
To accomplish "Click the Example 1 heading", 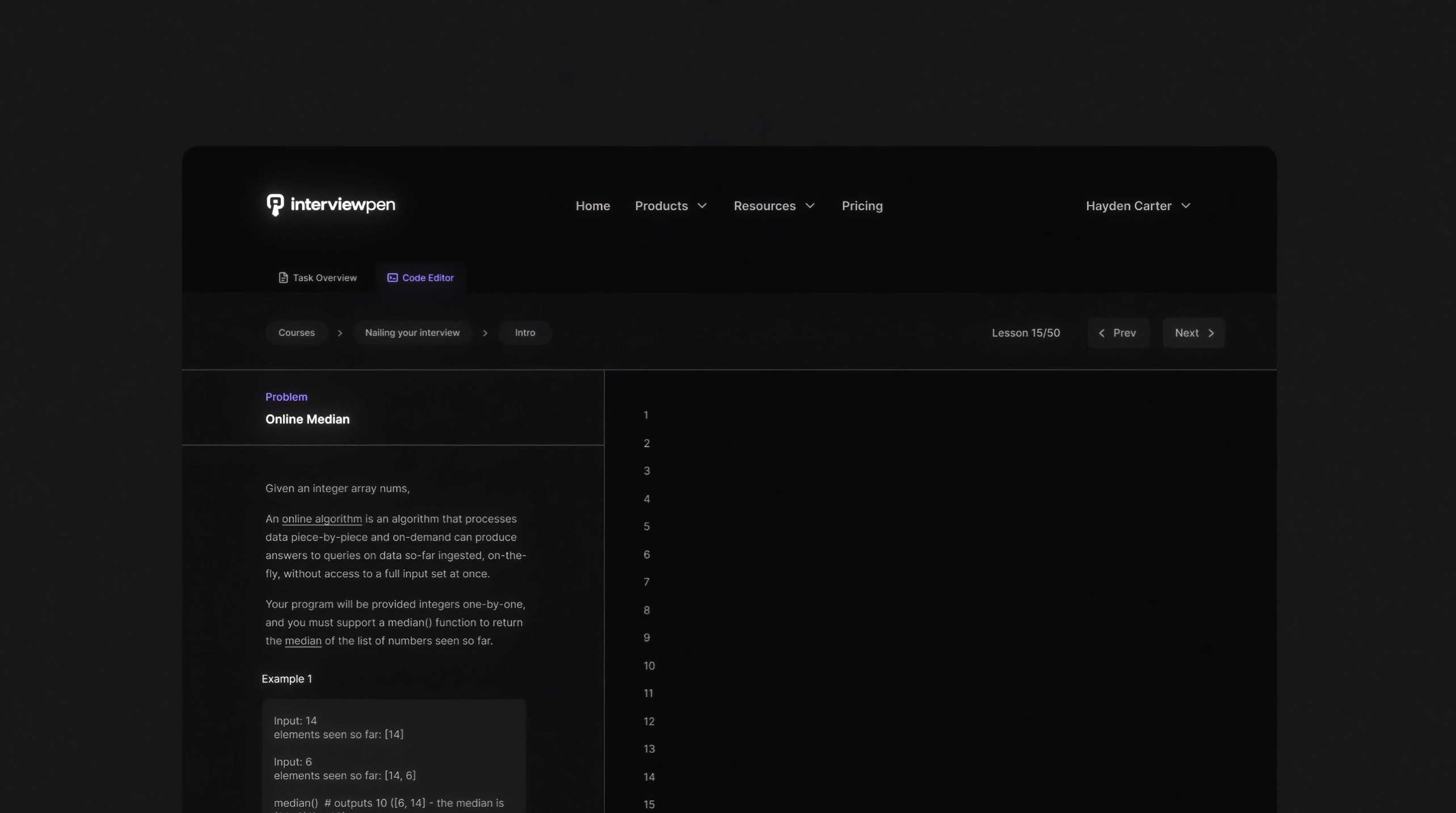I will point(287,679).
